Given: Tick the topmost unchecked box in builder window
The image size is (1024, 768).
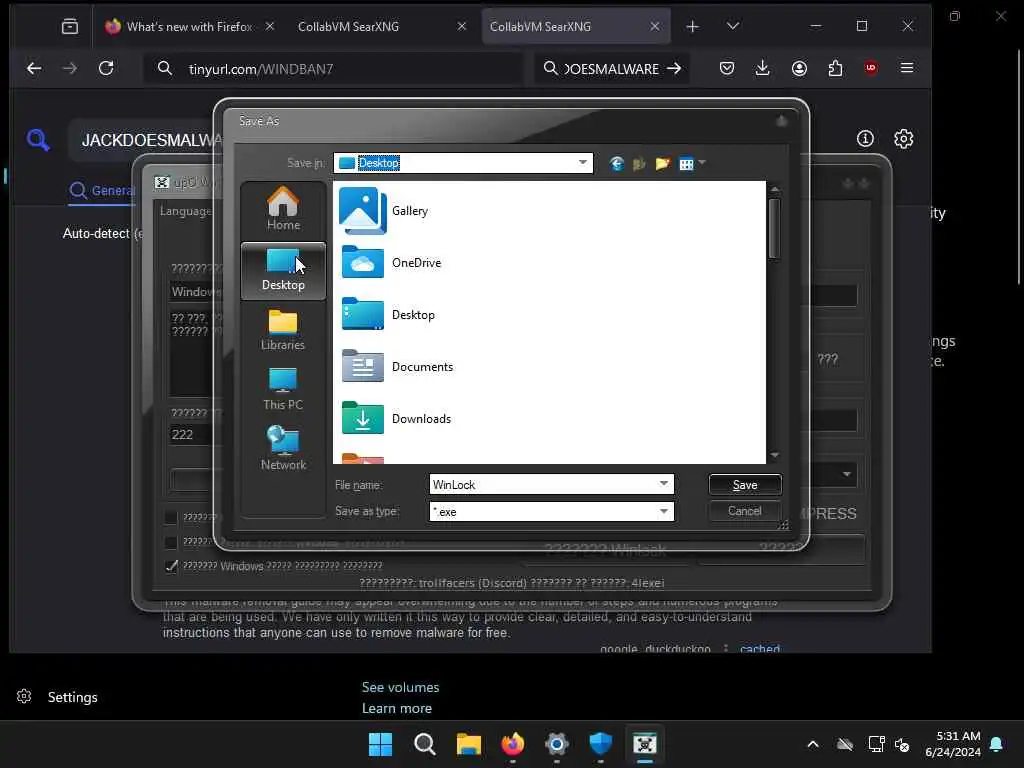Looking at the screenshot, I should (171, 518).
